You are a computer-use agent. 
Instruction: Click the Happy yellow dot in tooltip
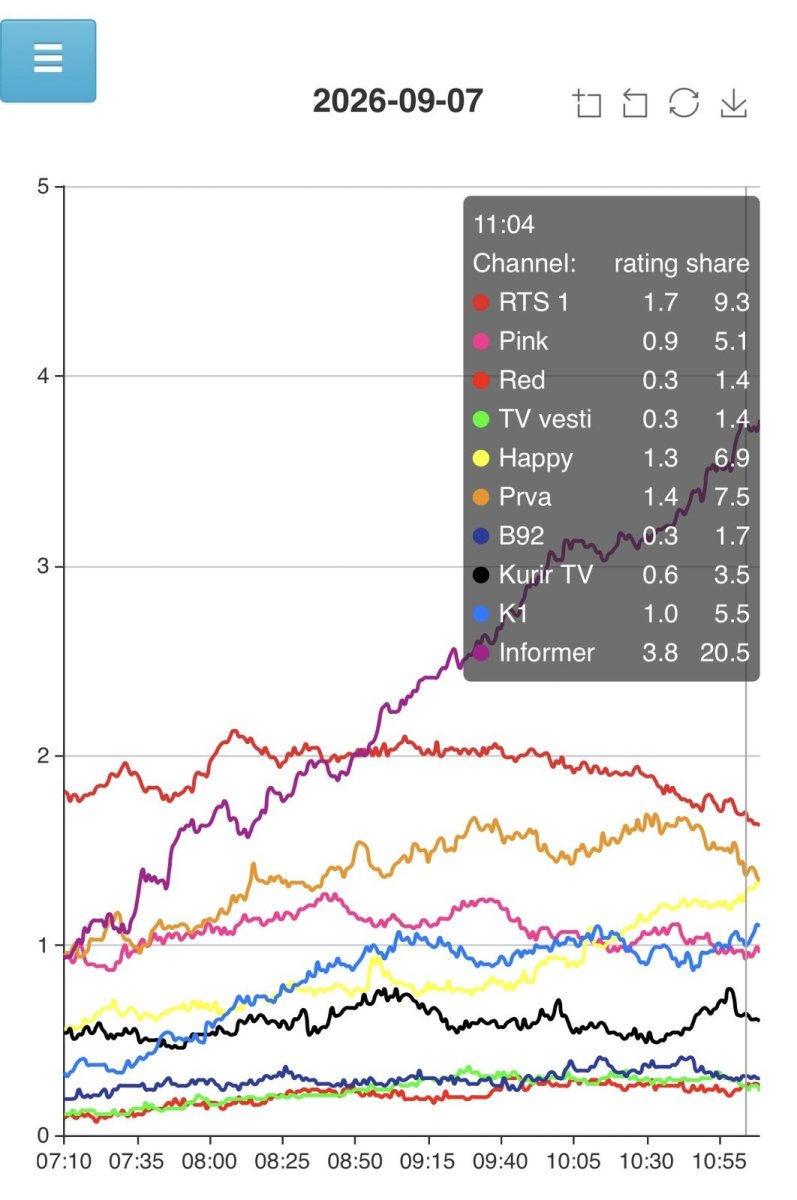tap(481, 458)
